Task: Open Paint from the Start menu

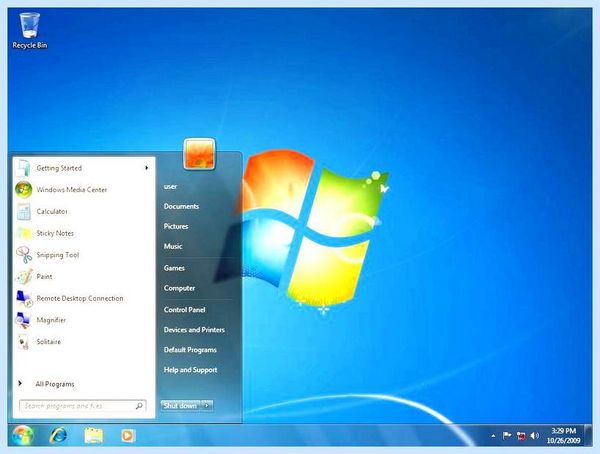Action: click(x=82, y=276)
